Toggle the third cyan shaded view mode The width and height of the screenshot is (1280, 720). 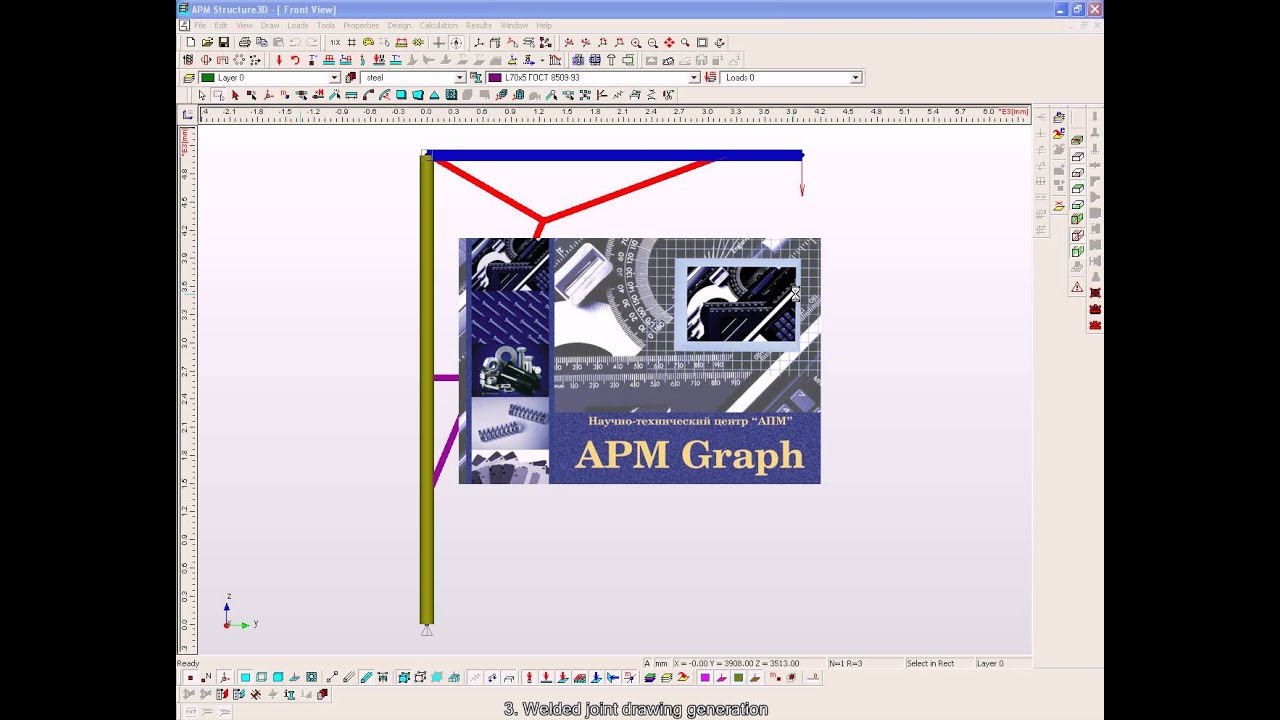pos(278,677)
